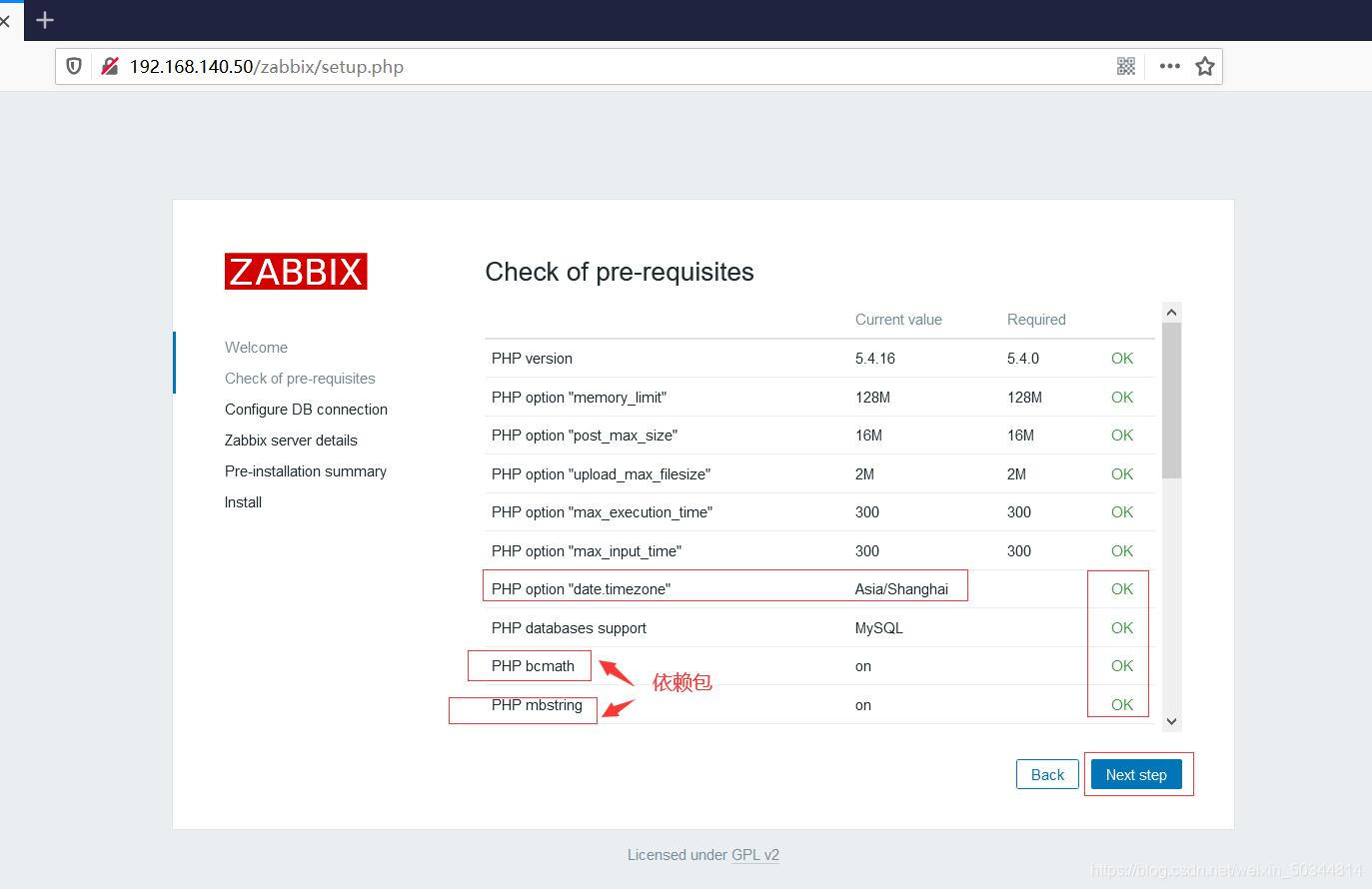
Task: Click PHP option "max_execution_time" row label
Action: [602, 512]
